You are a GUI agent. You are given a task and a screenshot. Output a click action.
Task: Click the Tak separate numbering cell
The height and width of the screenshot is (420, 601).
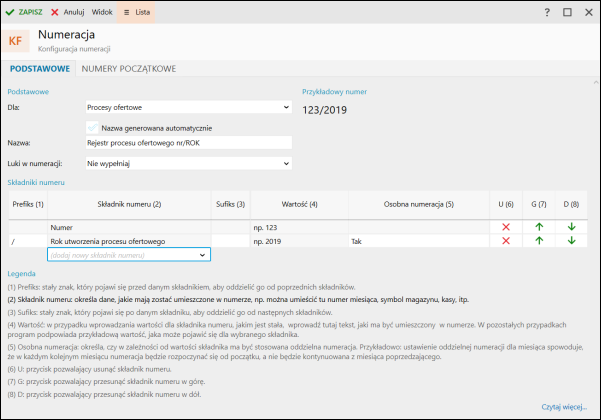[x=419, y=241]
